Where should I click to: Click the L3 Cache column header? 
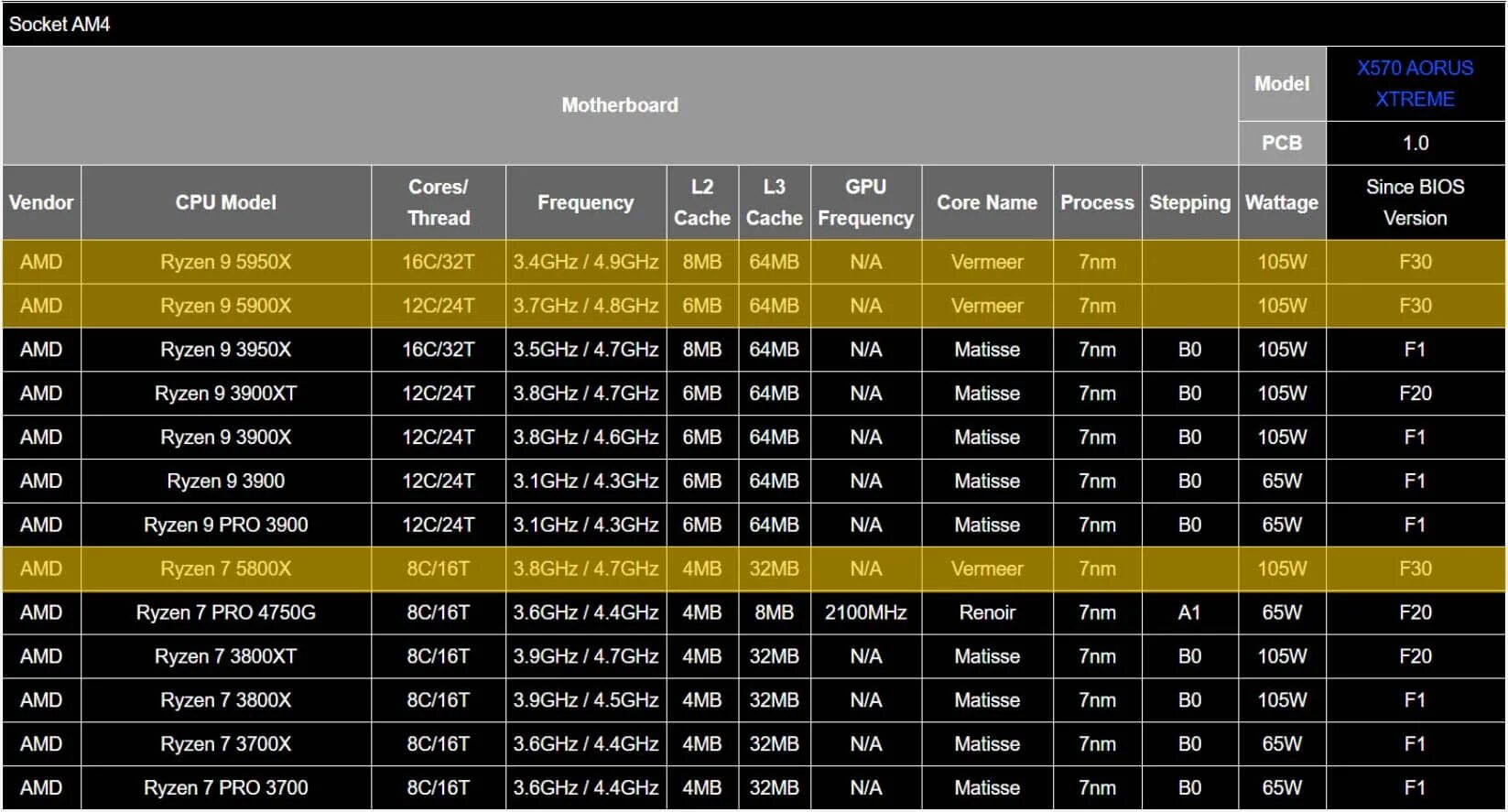click(x=775, y=202)
